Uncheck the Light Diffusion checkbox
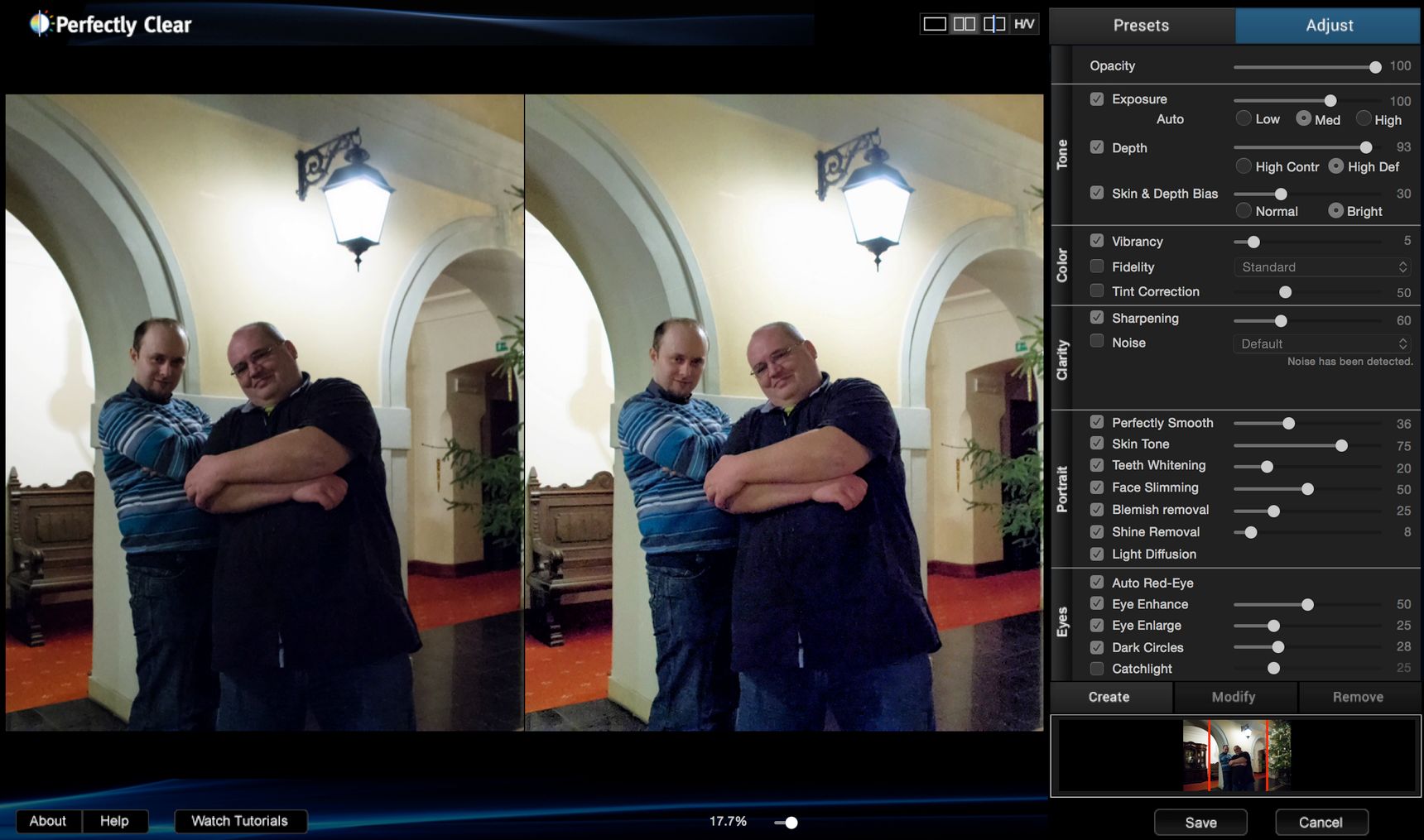The width and height of the screenshot is (1424, 840). [x=1097, y=554]
